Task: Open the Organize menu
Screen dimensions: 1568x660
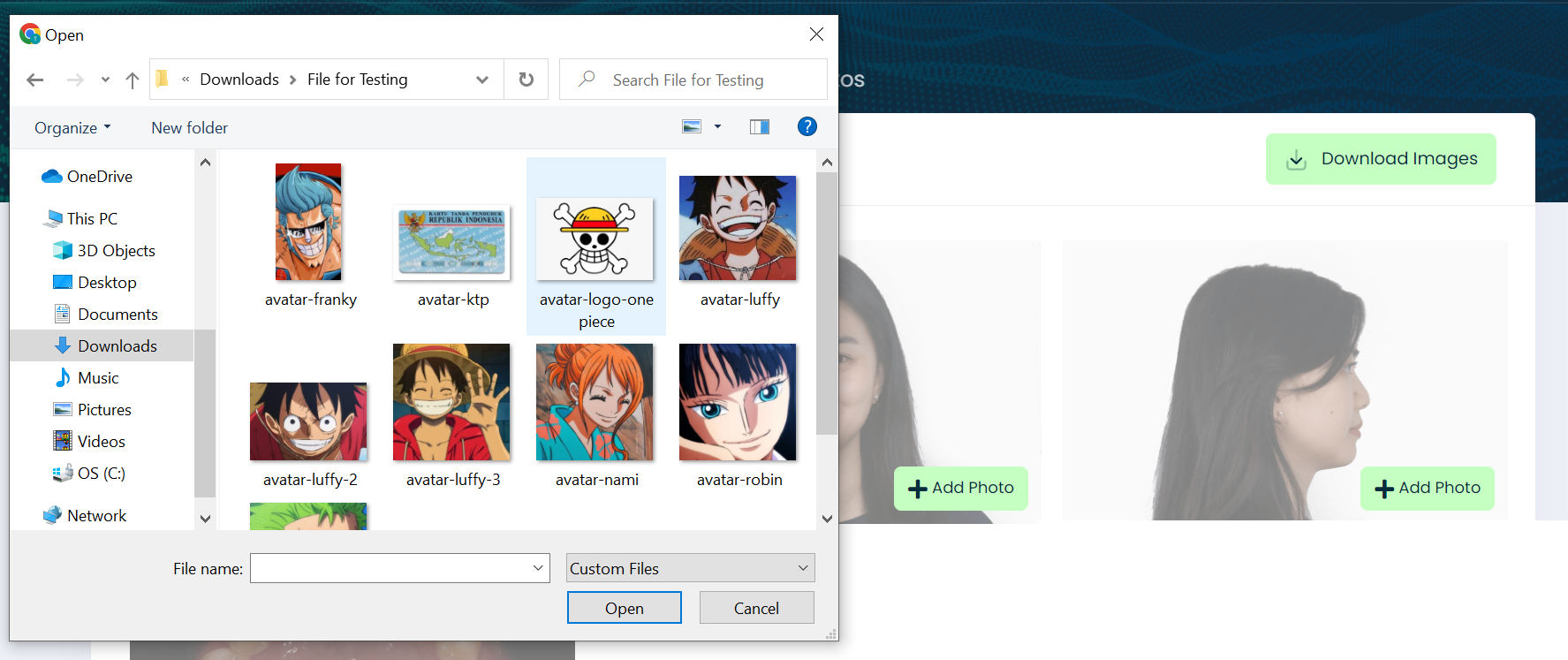Action: (72, 128)
